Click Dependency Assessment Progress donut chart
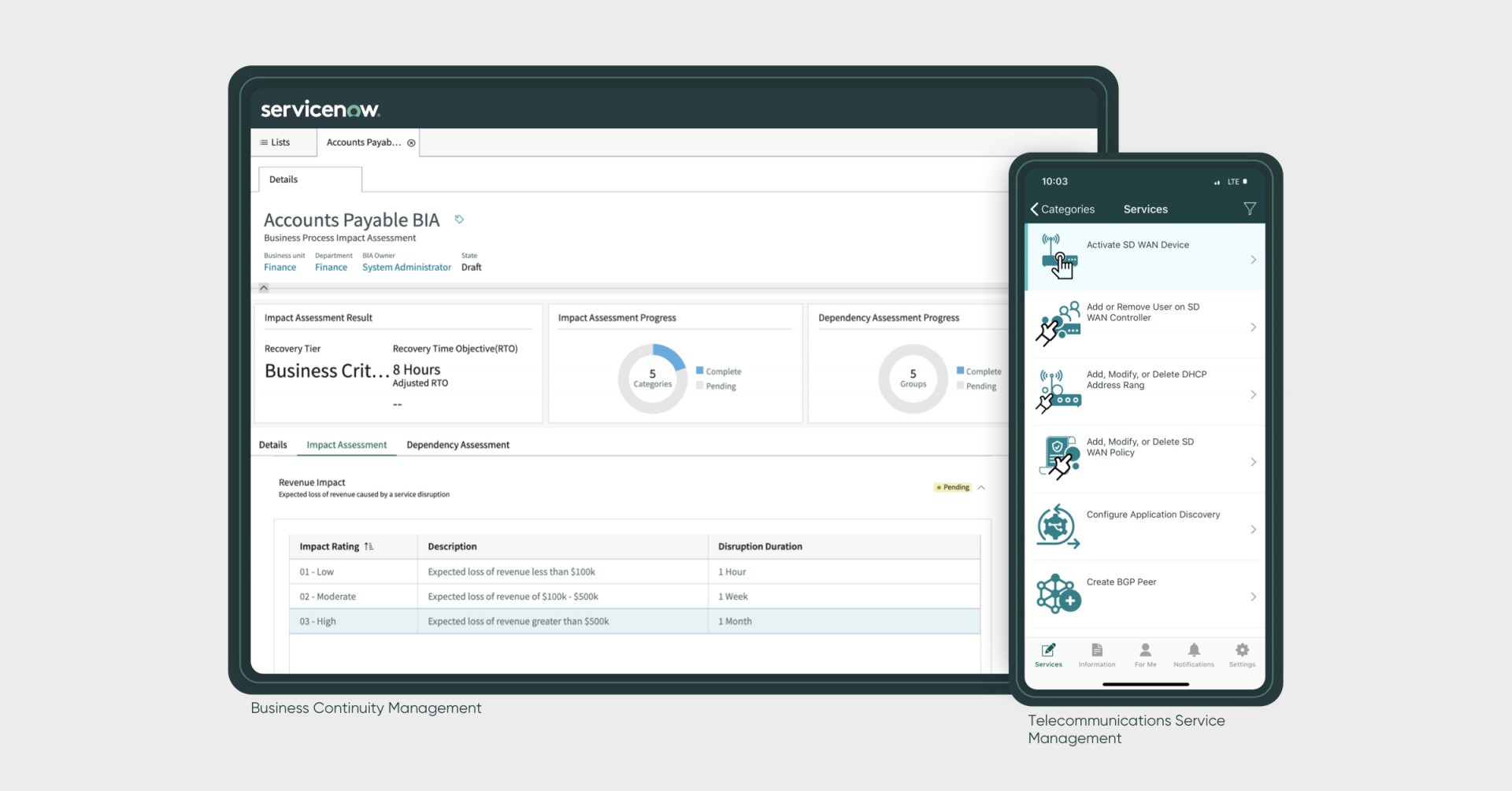 coord(913,379)
